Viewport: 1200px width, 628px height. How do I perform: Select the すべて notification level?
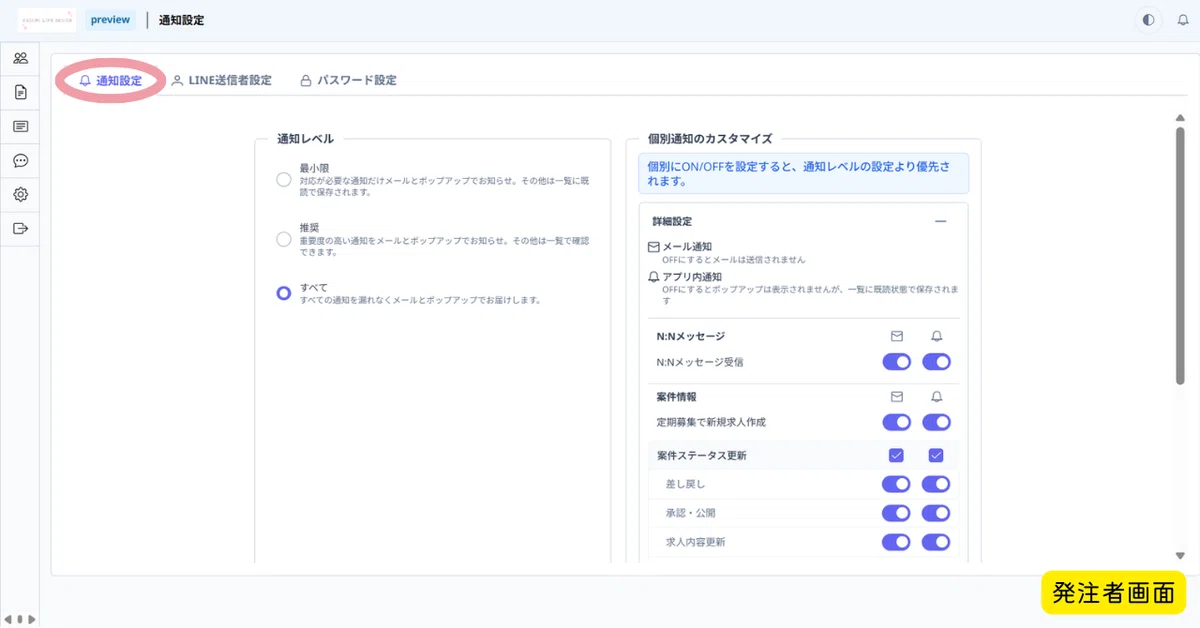click(284, 293)
